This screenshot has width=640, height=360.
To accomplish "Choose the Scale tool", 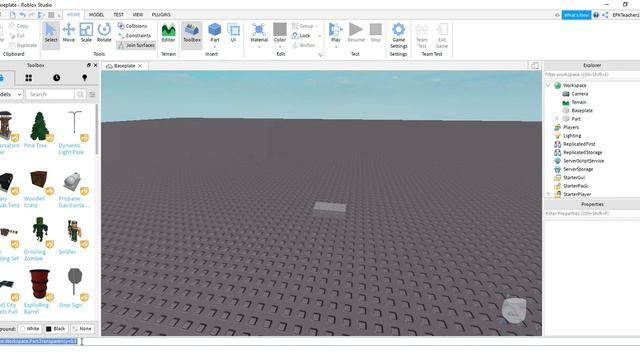I will coord(86,33).
